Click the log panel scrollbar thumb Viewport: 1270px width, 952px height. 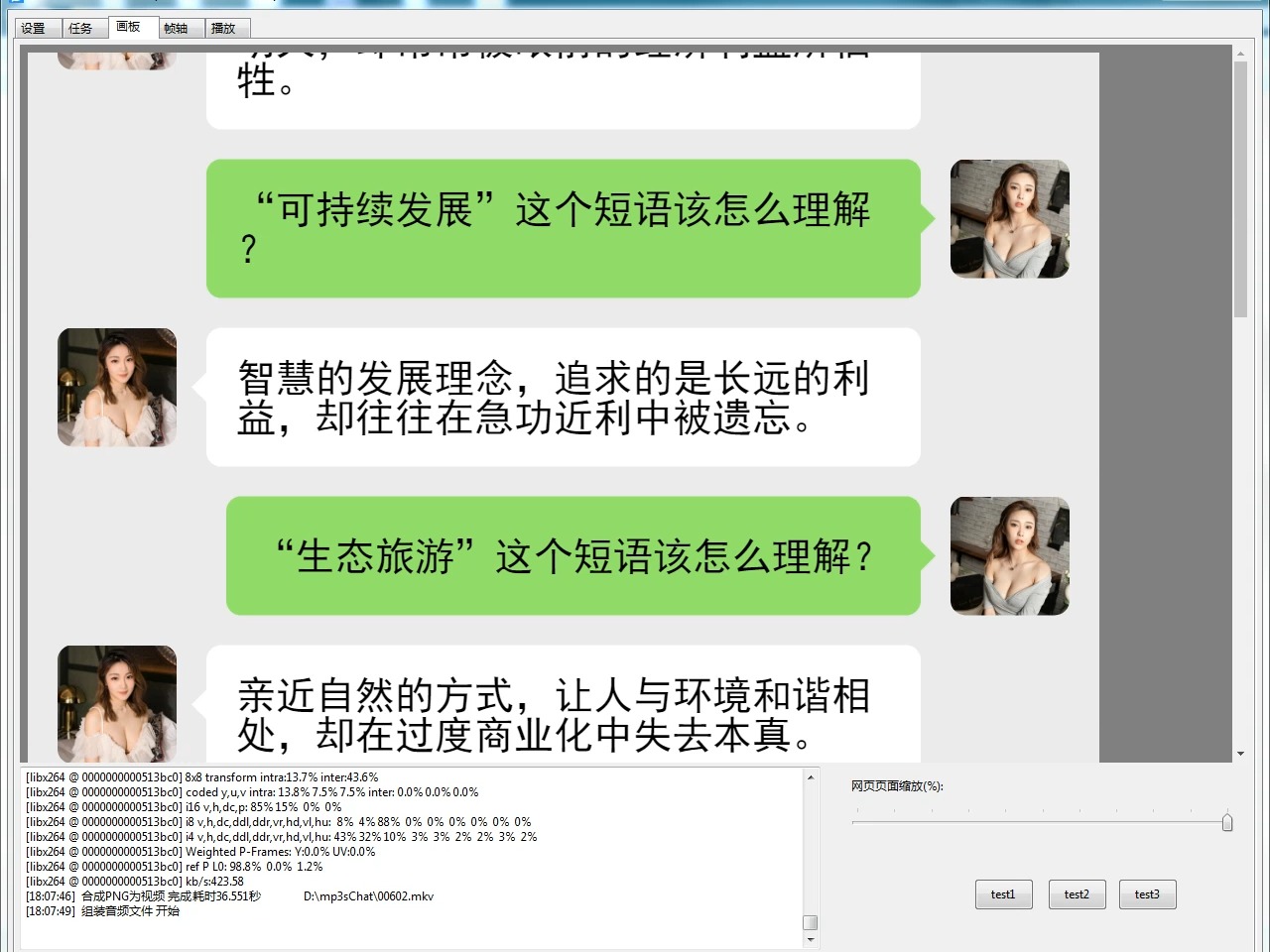(811, 922)
